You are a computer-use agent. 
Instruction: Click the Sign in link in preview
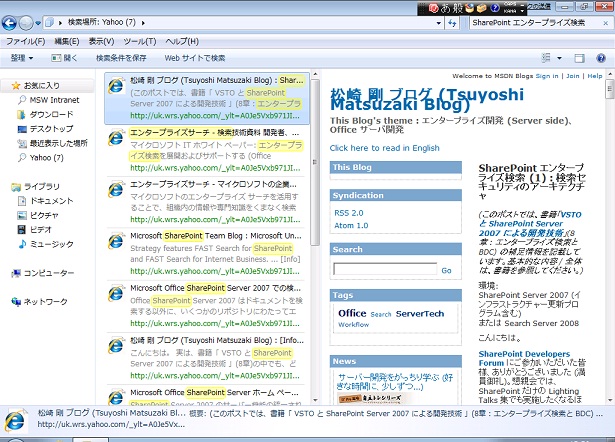pos(547,76)
